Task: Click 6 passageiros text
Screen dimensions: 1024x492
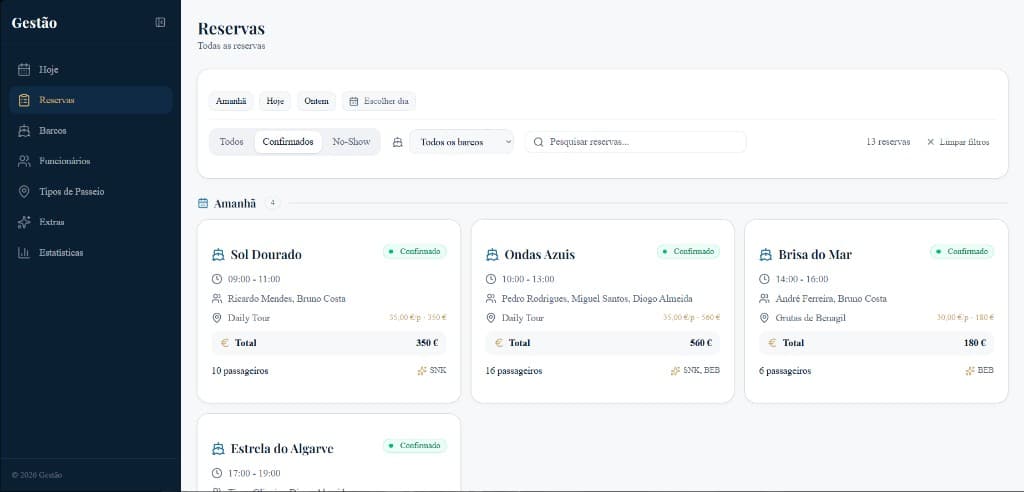Action: (785, 370)
